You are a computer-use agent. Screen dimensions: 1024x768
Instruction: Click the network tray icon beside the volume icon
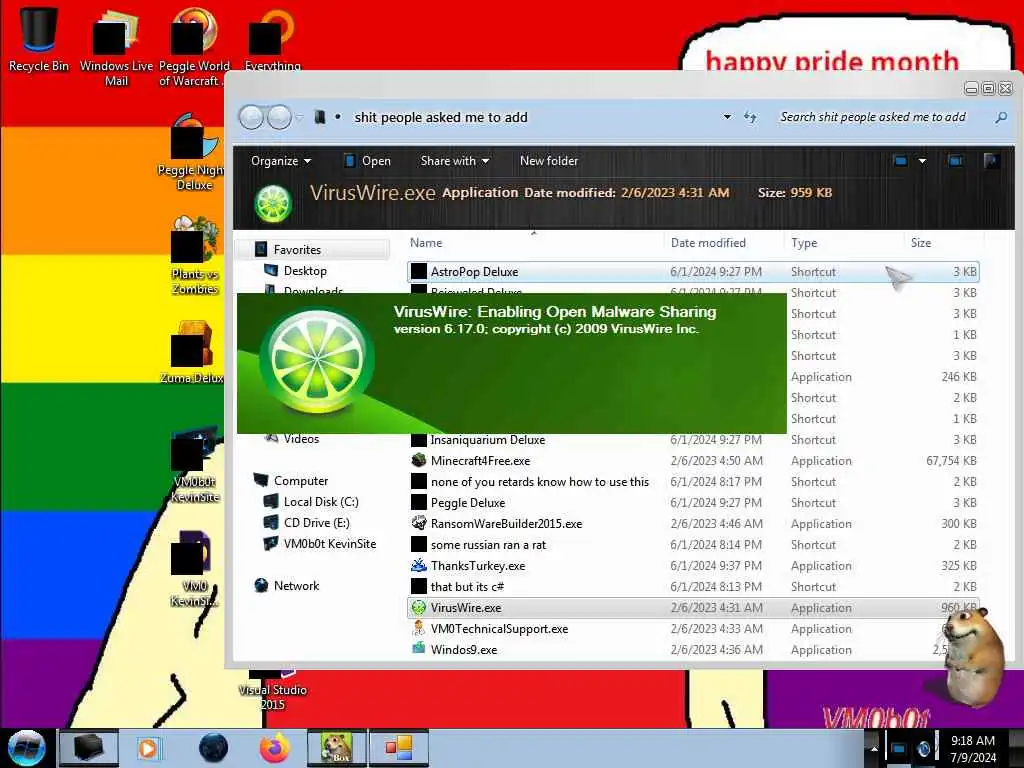(x=899, y=748)
